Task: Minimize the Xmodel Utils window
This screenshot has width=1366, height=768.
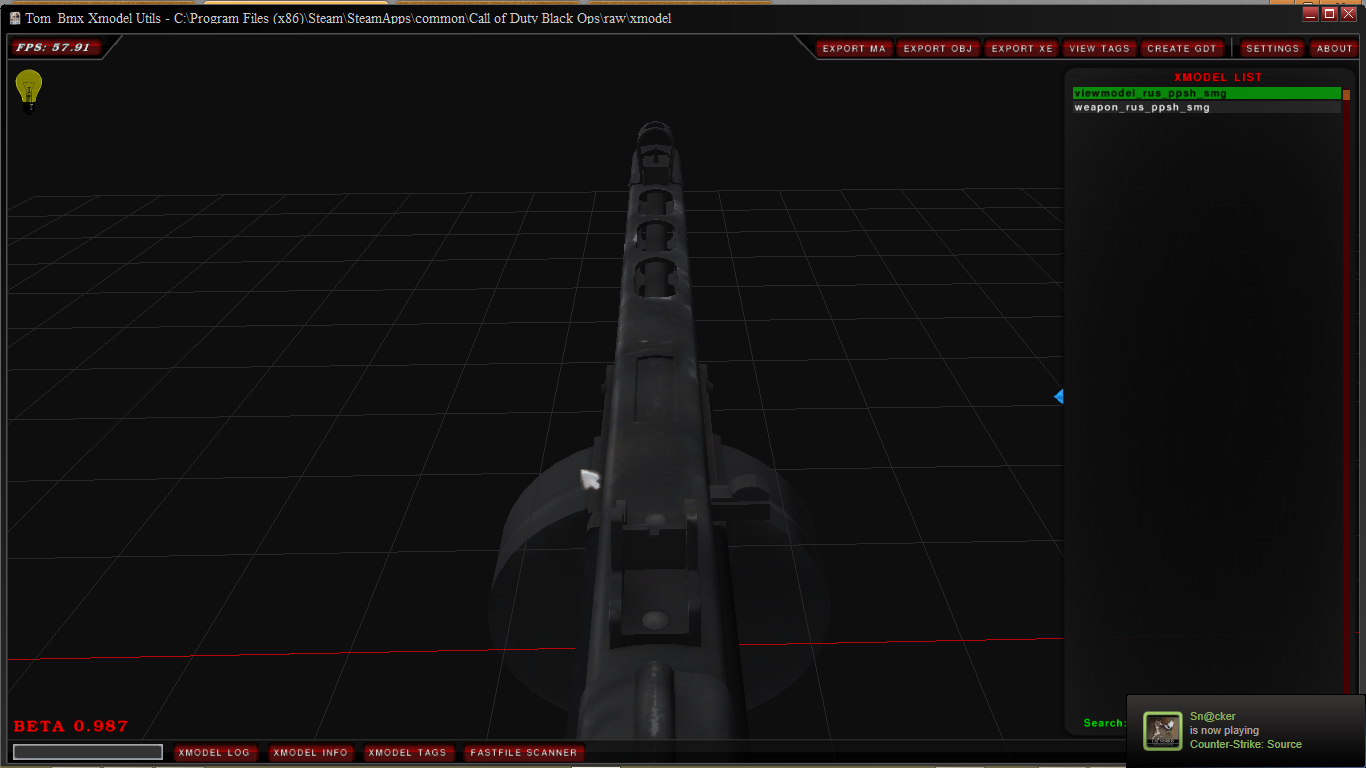Action: [x=1310, y=13]
